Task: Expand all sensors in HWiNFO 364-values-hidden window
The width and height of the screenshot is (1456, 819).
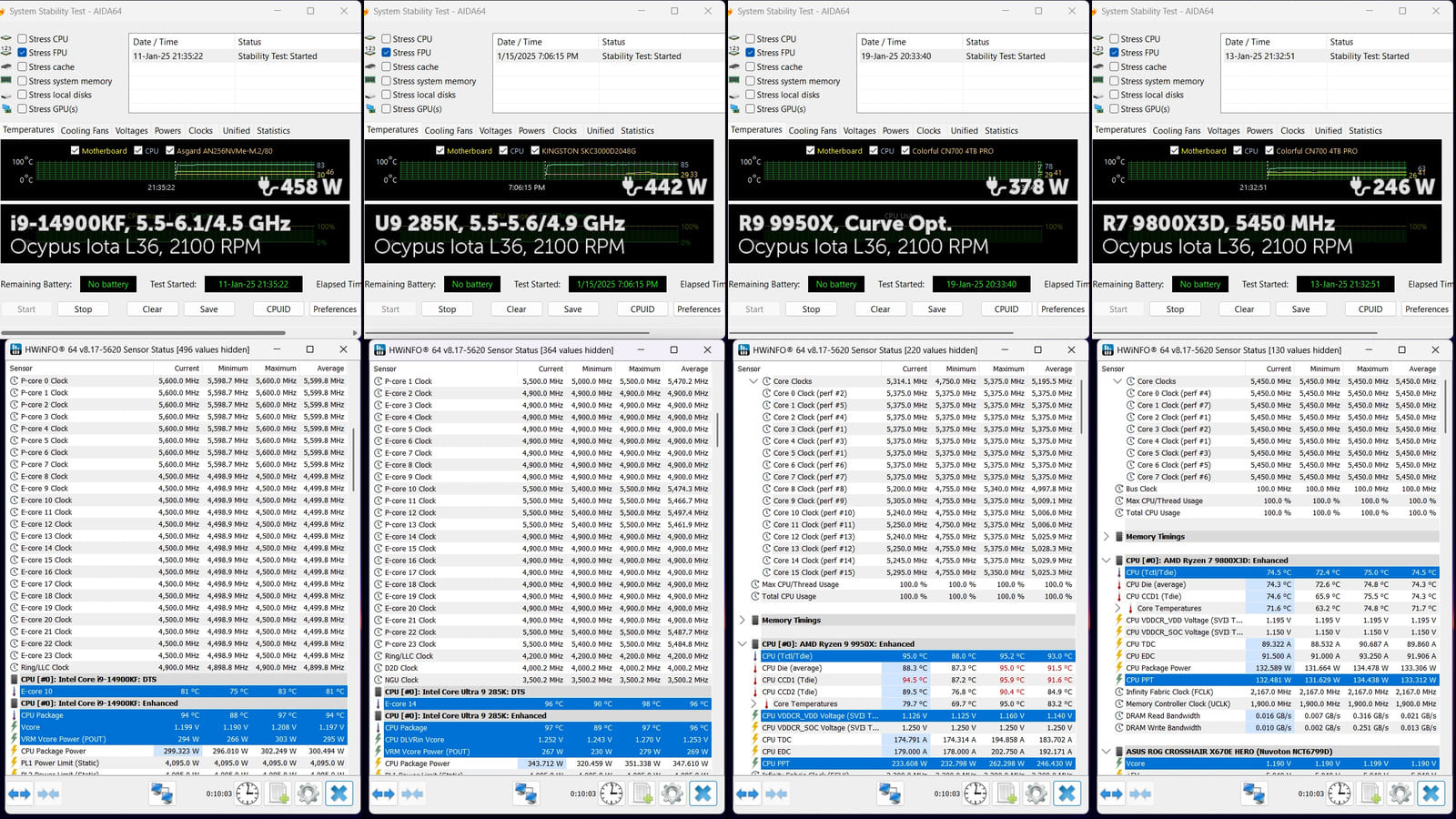Action: 383,794
